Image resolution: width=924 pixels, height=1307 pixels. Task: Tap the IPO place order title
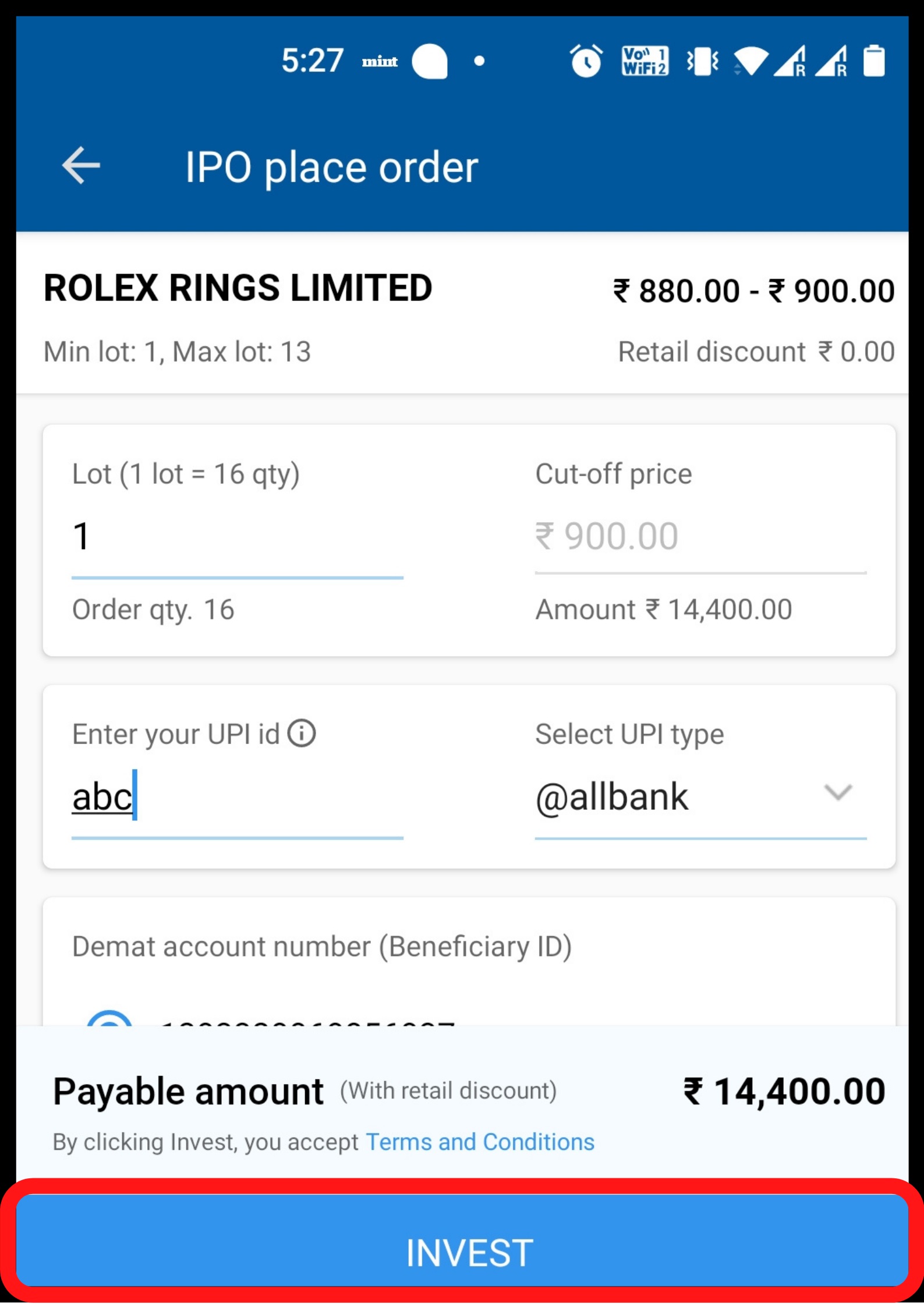[331, 167]
